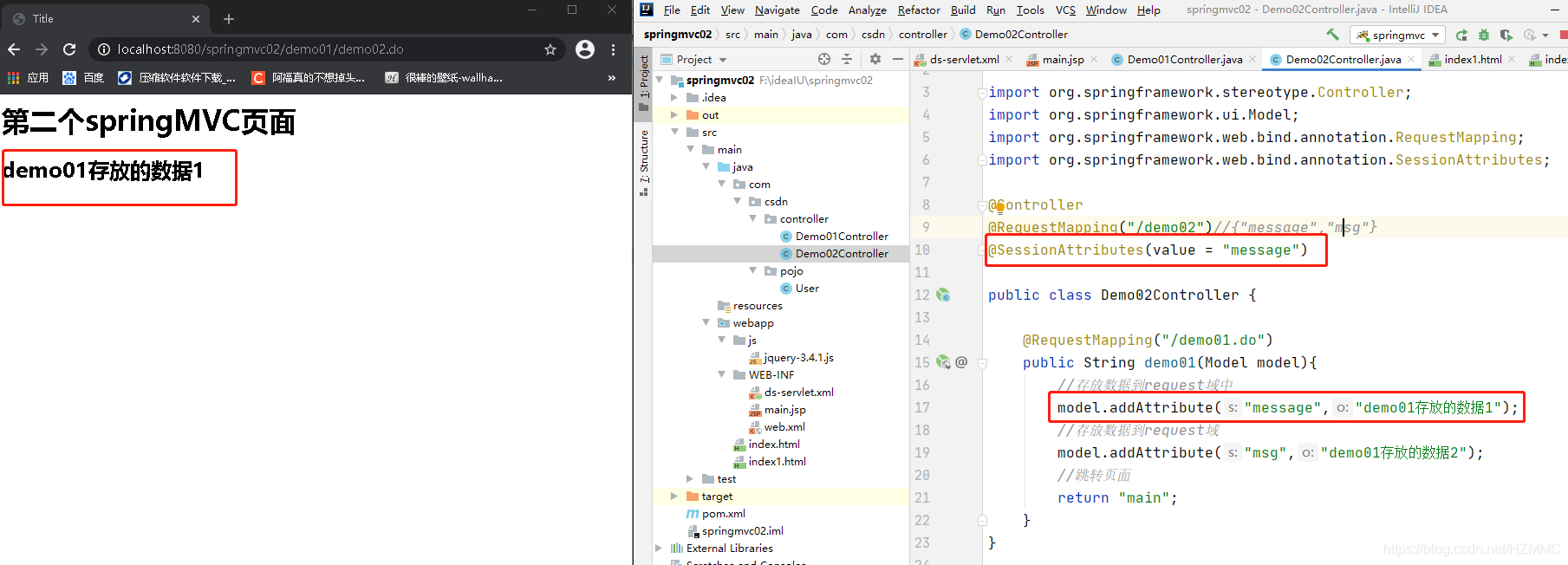Open the Chrome profile avatar

tap(585, 49)
